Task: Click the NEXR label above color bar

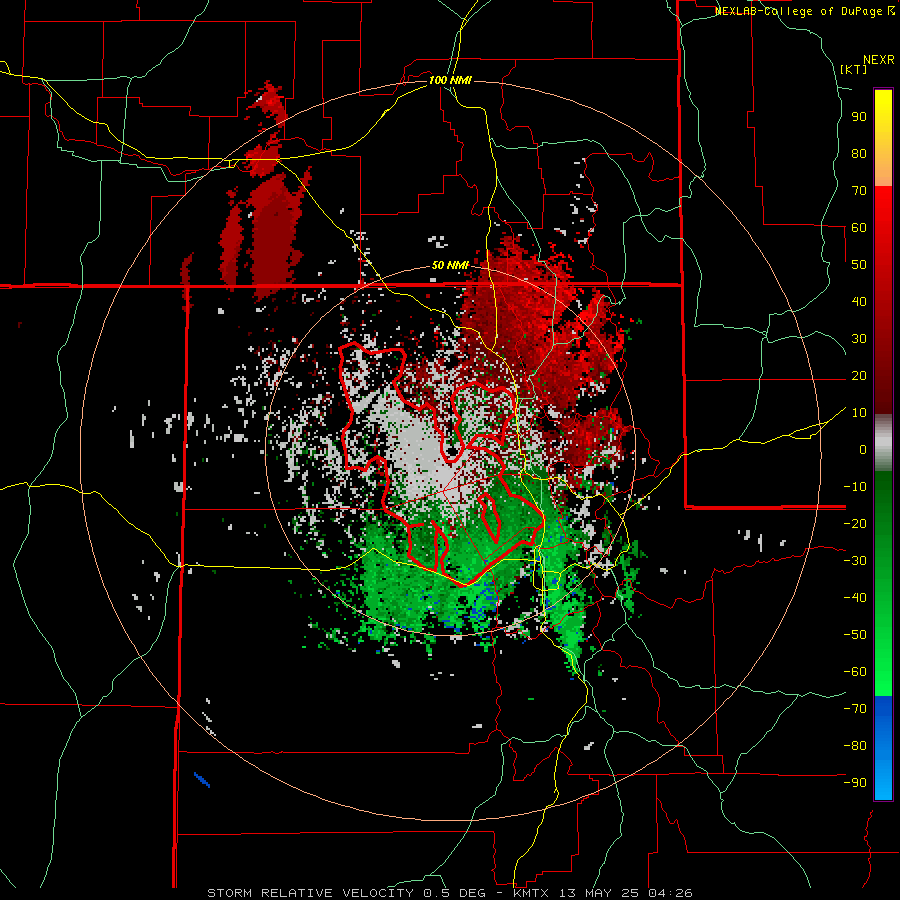Action: coord(879,60)
